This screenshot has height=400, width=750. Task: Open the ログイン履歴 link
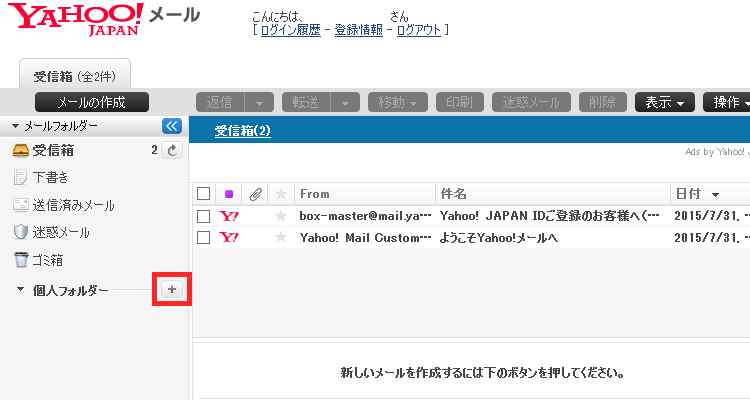(x=291, y=30)
